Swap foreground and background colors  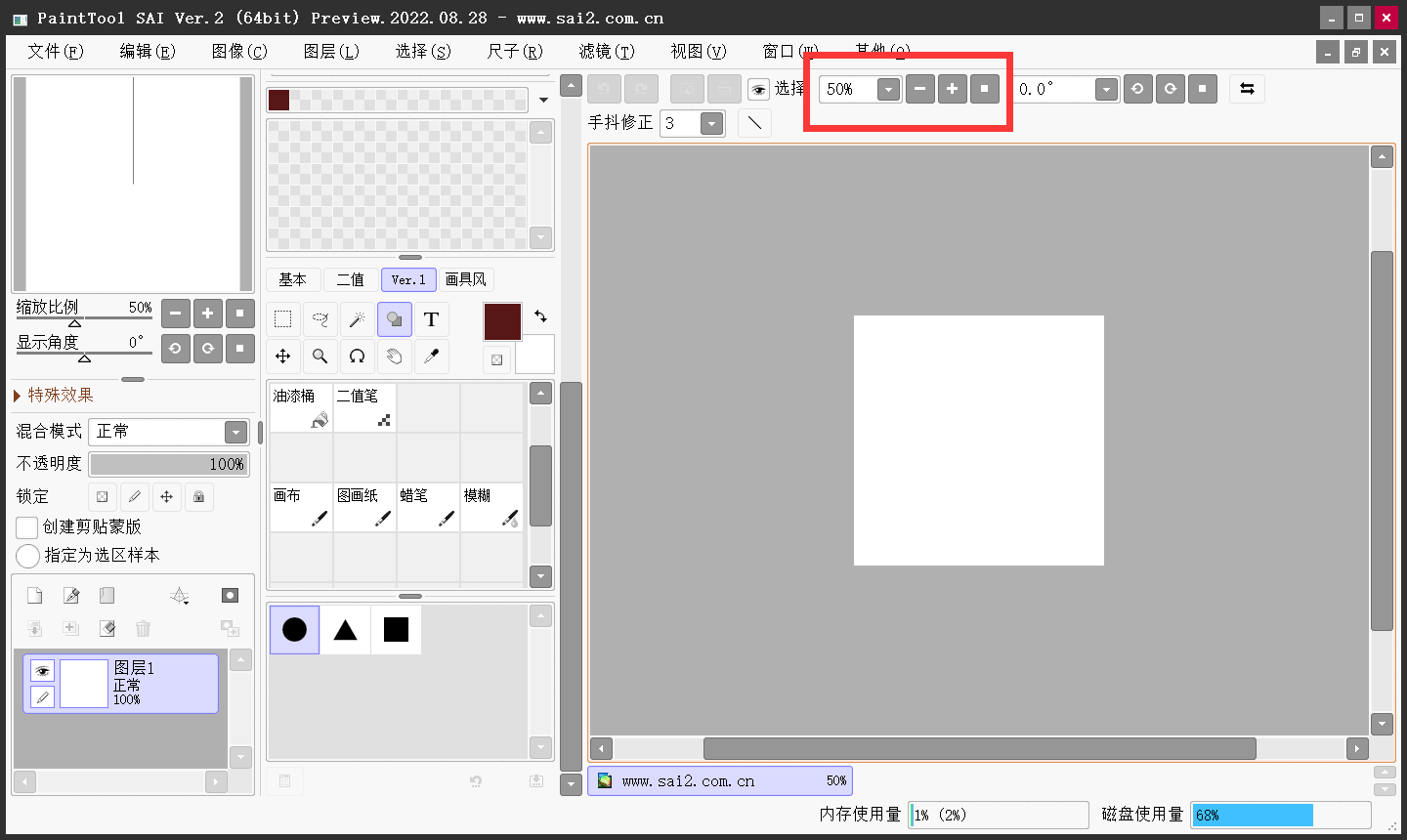[x=540, y=315]
